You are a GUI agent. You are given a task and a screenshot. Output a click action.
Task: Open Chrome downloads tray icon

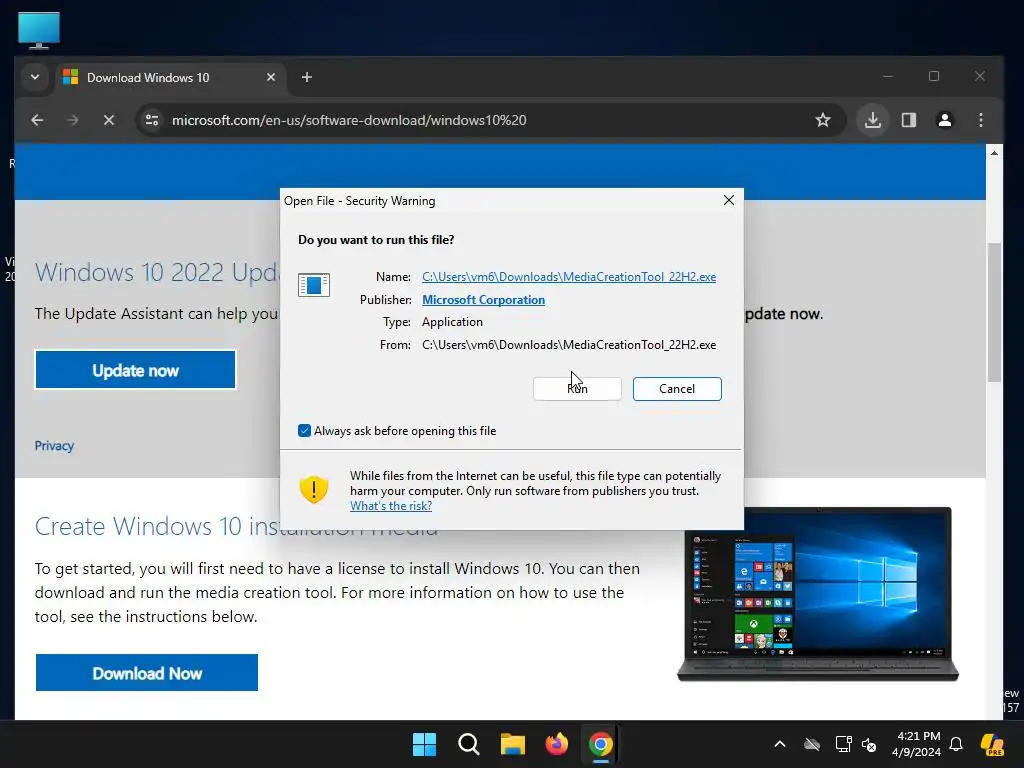click(872, 120)
